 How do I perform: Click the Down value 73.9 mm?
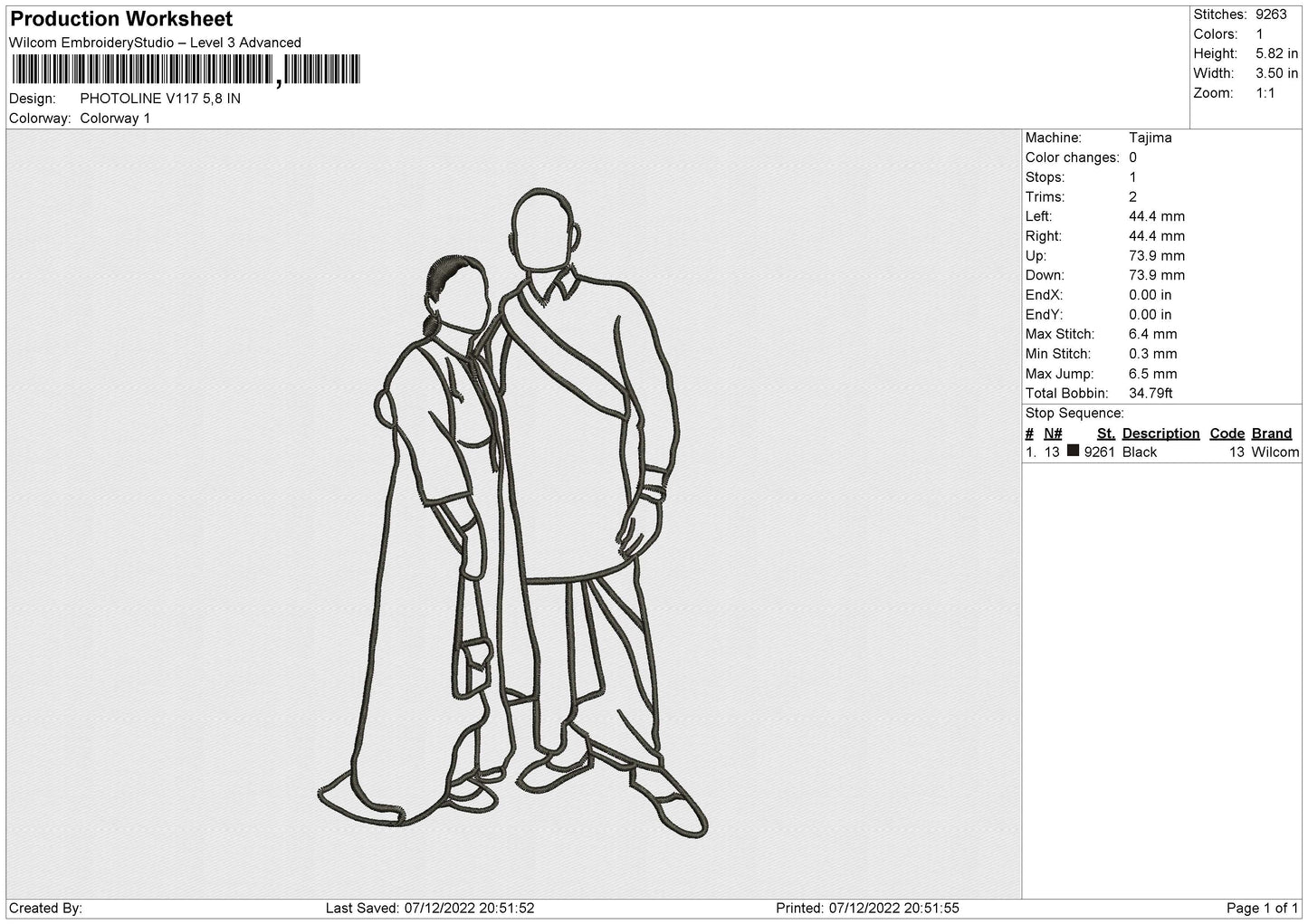pyautogui.click(x=1157, y=275)
